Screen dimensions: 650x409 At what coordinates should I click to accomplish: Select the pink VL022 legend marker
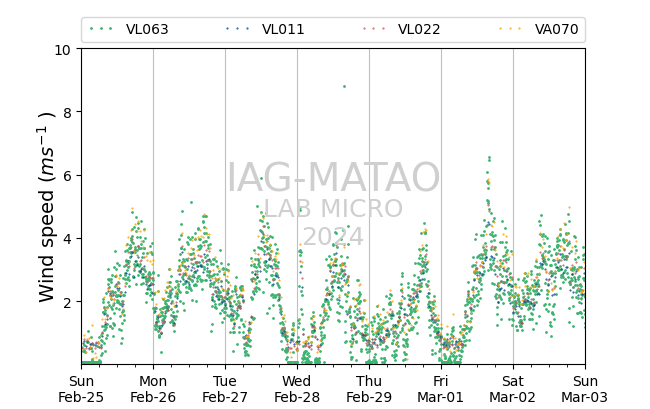374,29
